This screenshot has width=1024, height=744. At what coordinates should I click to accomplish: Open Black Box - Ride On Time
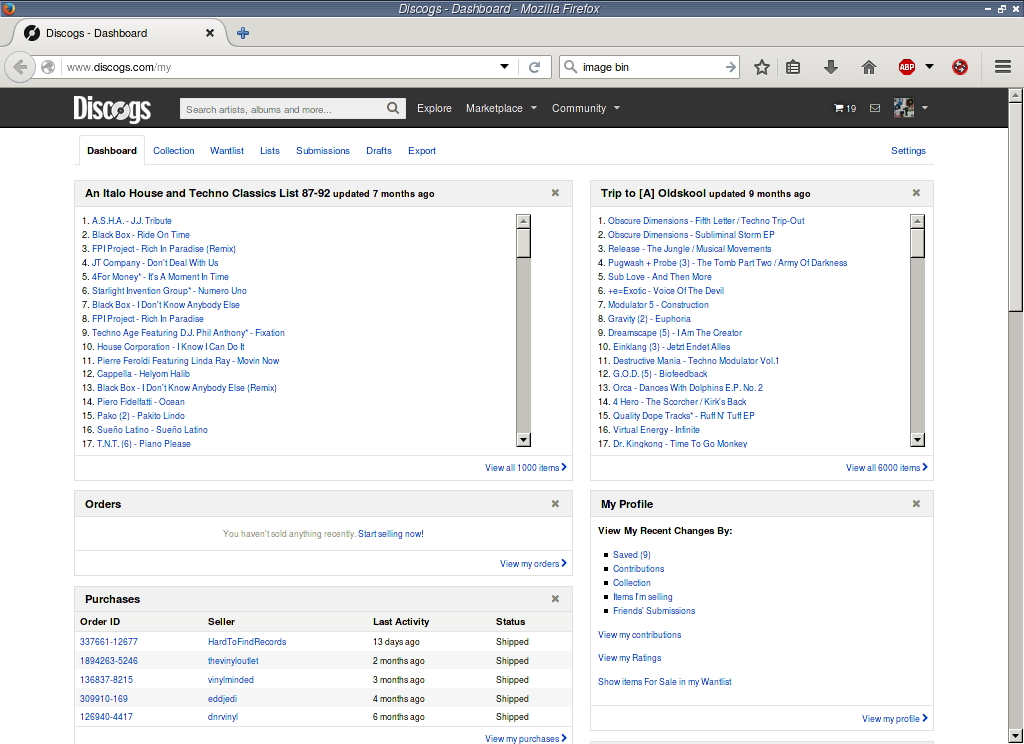pos(140,235)
